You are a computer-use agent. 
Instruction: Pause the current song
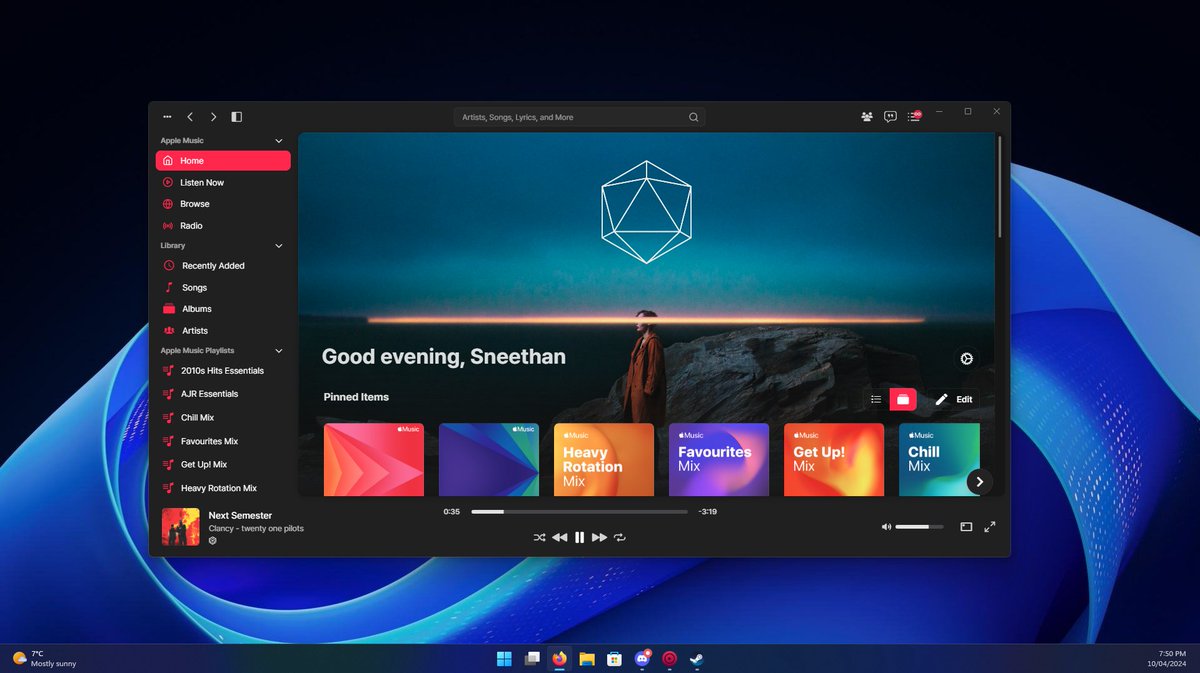(579, 537)
